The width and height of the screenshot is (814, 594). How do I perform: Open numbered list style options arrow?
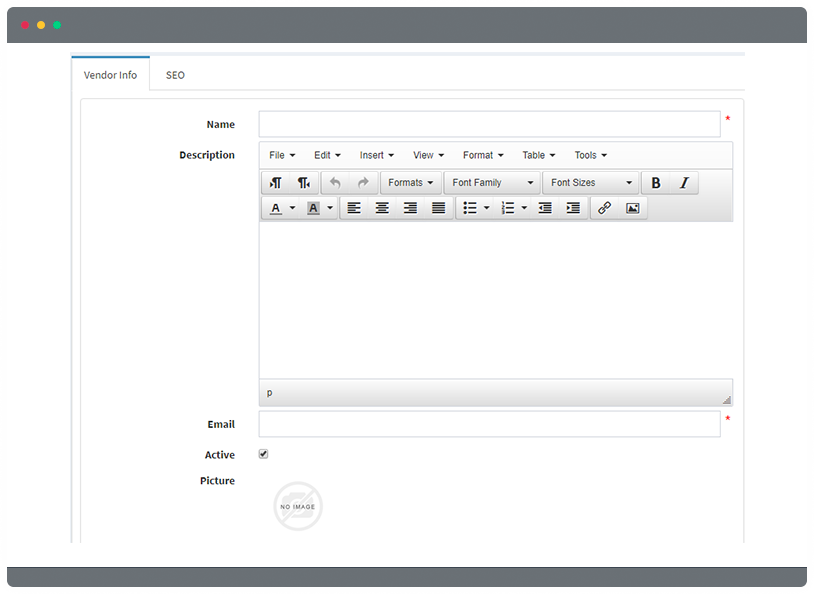click(x=524, y=208)
